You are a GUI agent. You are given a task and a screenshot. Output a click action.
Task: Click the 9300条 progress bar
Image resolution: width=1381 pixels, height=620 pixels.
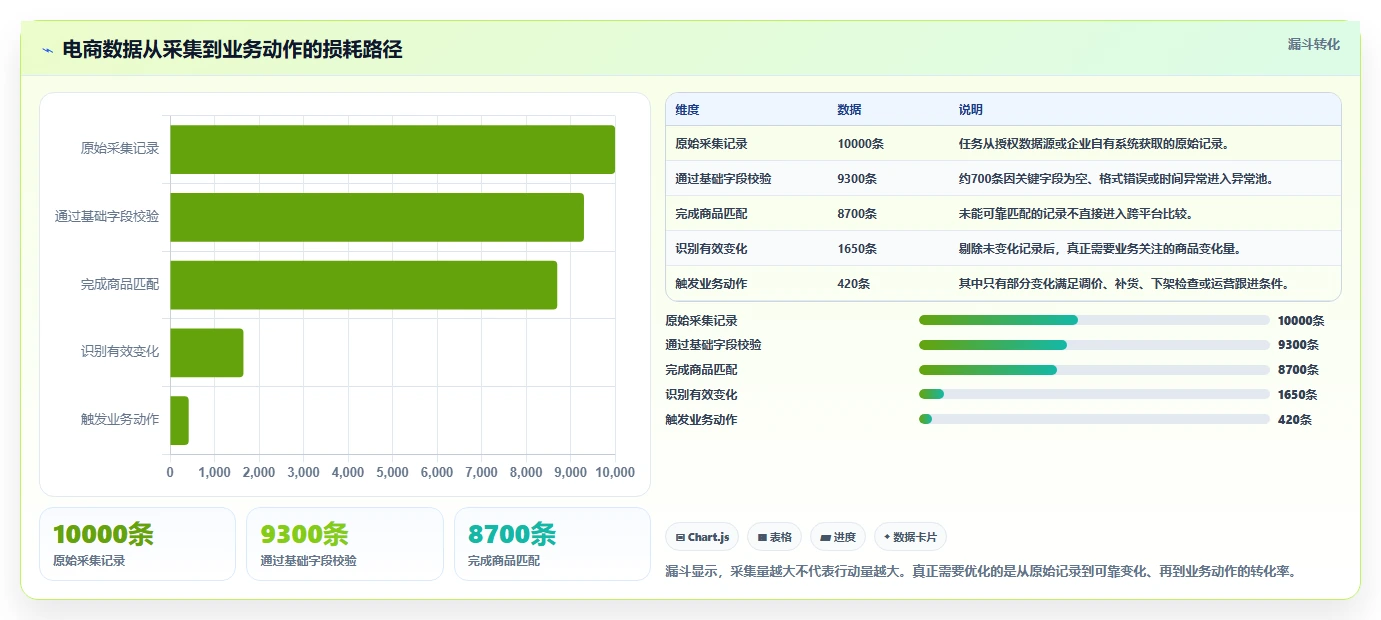click(x=1094, y=345)
